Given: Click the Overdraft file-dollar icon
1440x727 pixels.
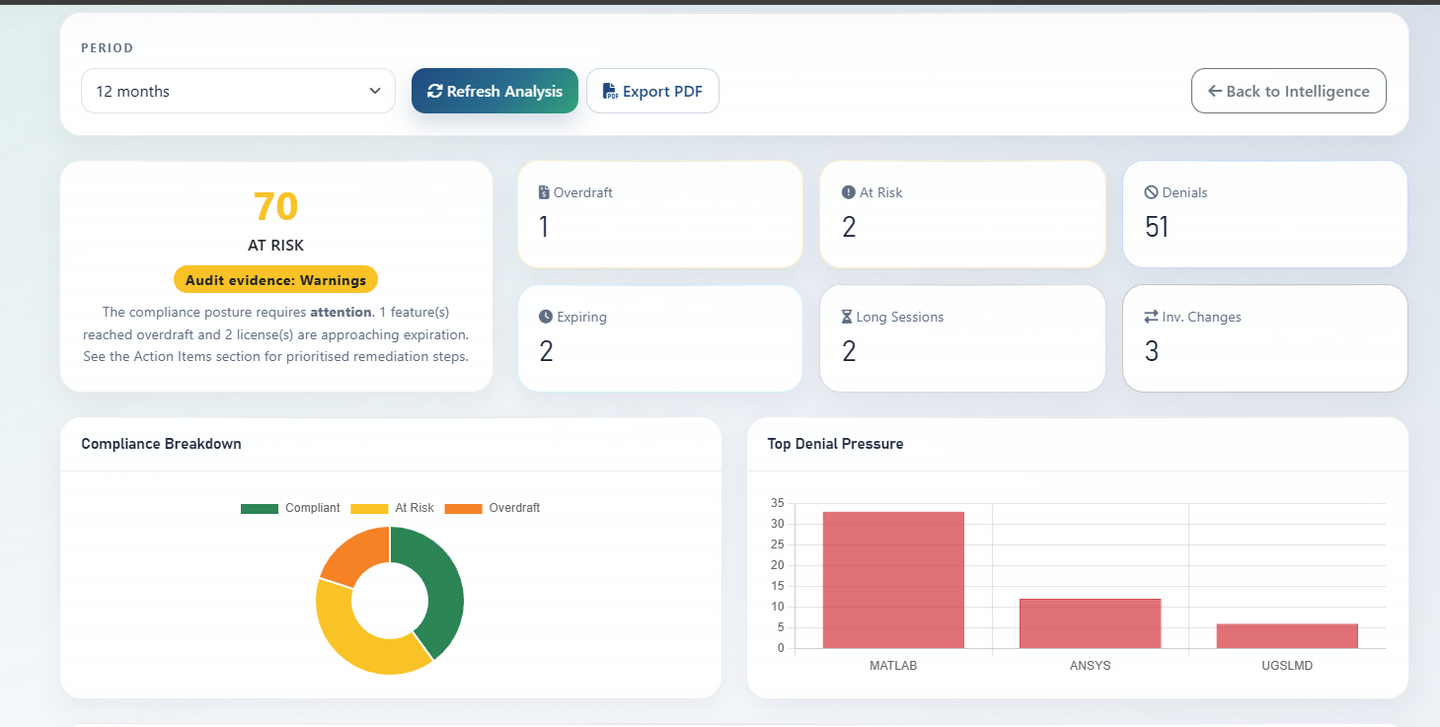Looking at the screenshot, I should pyautogui.click(x=544, y=192).
